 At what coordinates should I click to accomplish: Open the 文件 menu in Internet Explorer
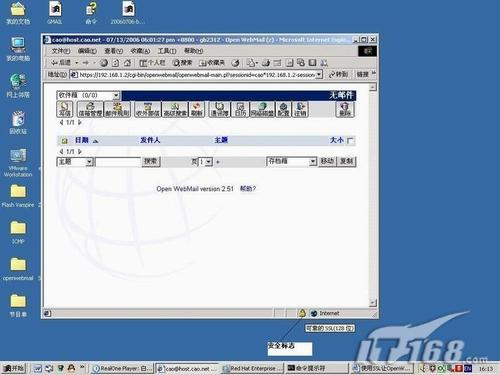[x=61, y=51]
